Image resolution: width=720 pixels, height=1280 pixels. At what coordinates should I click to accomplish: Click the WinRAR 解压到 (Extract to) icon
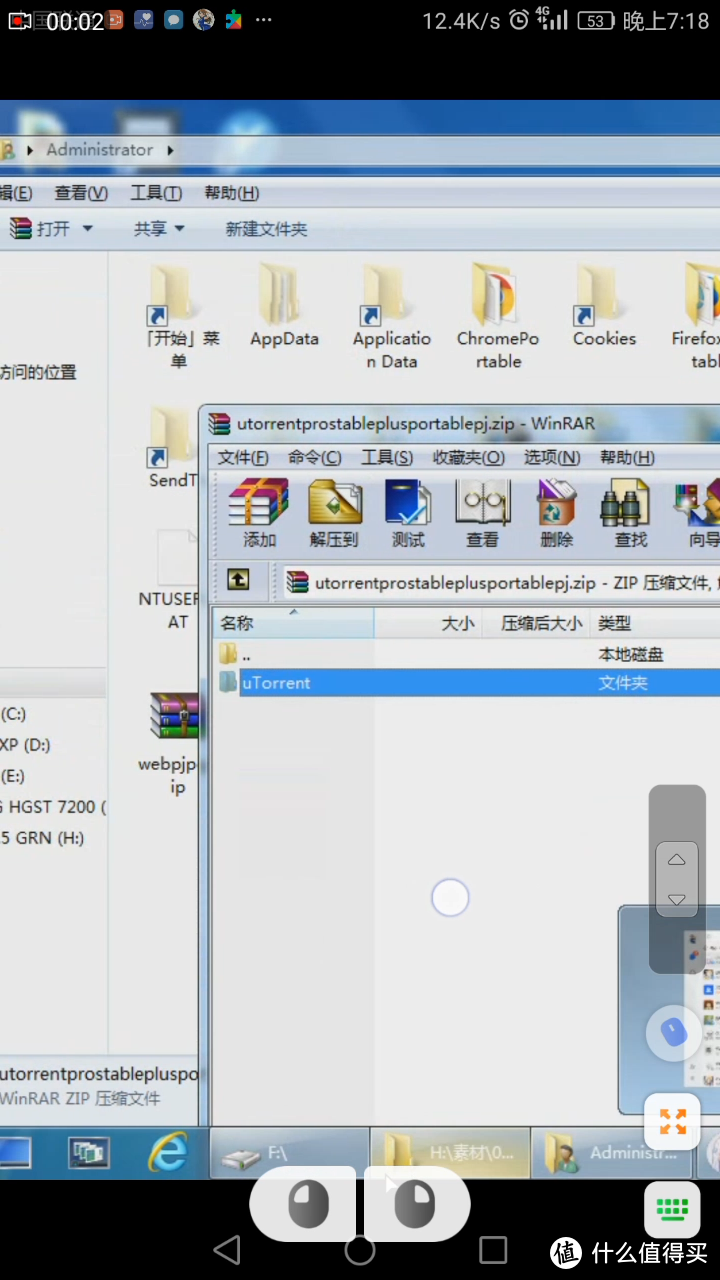335,512
